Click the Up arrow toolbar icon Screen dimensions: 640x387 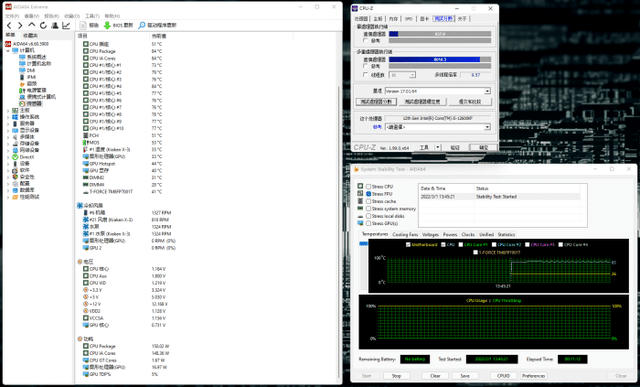click(x=31, y=25)
